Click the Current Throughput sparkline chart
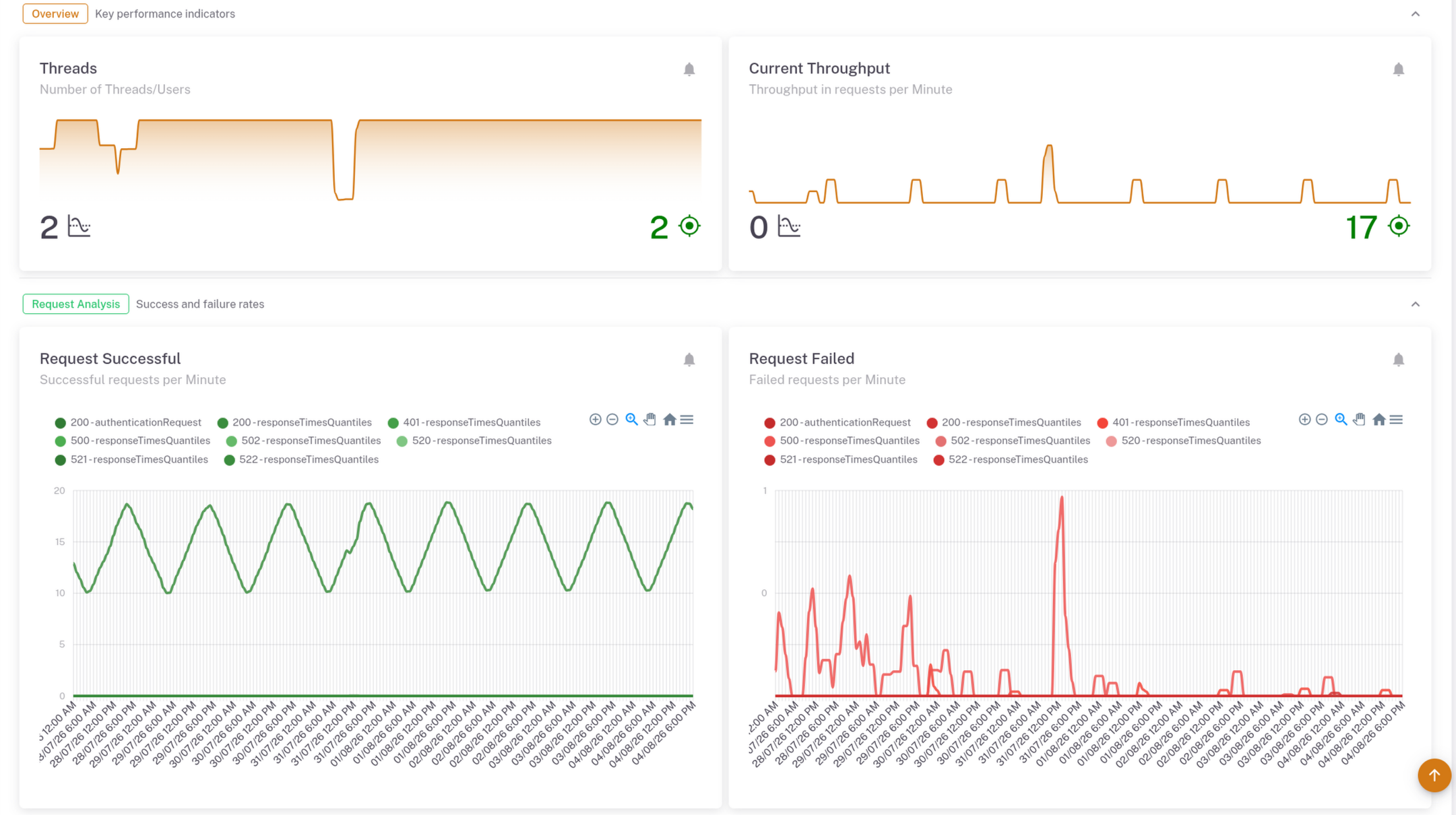Screen dimensions: 1456x815 (1079, 173)
